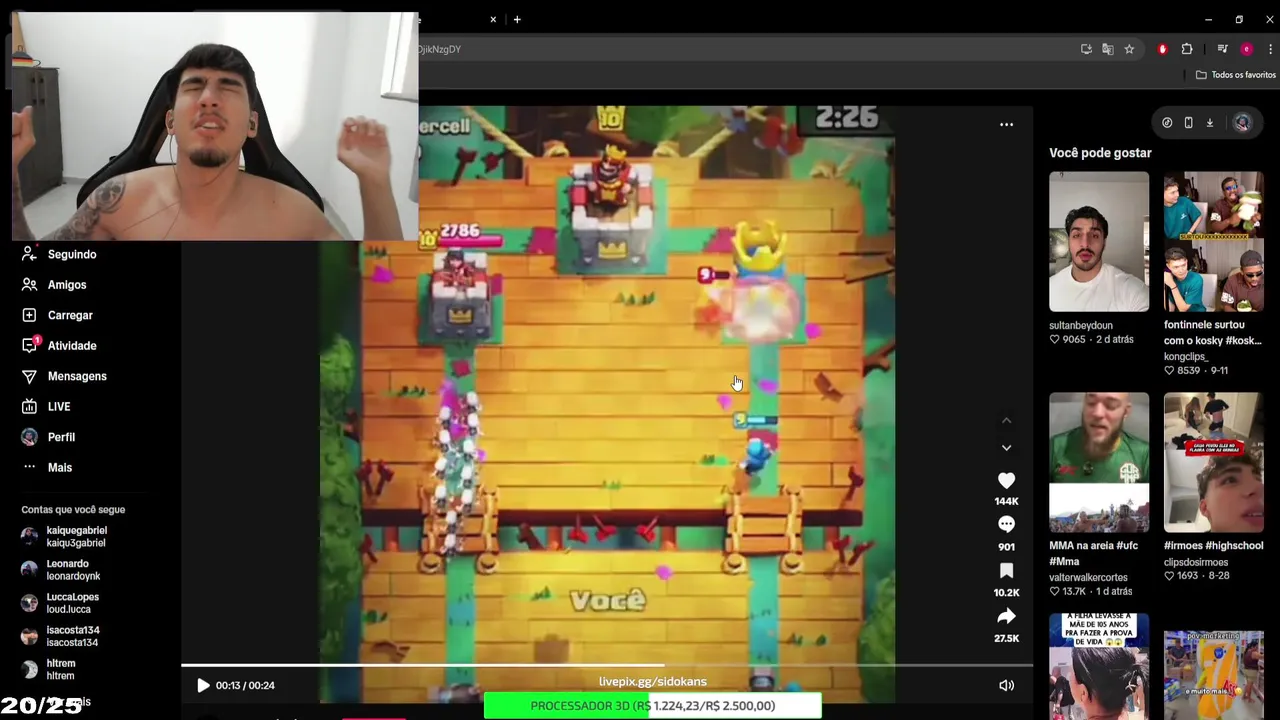Click the phone app icon in pill

tap(1188, 123)
